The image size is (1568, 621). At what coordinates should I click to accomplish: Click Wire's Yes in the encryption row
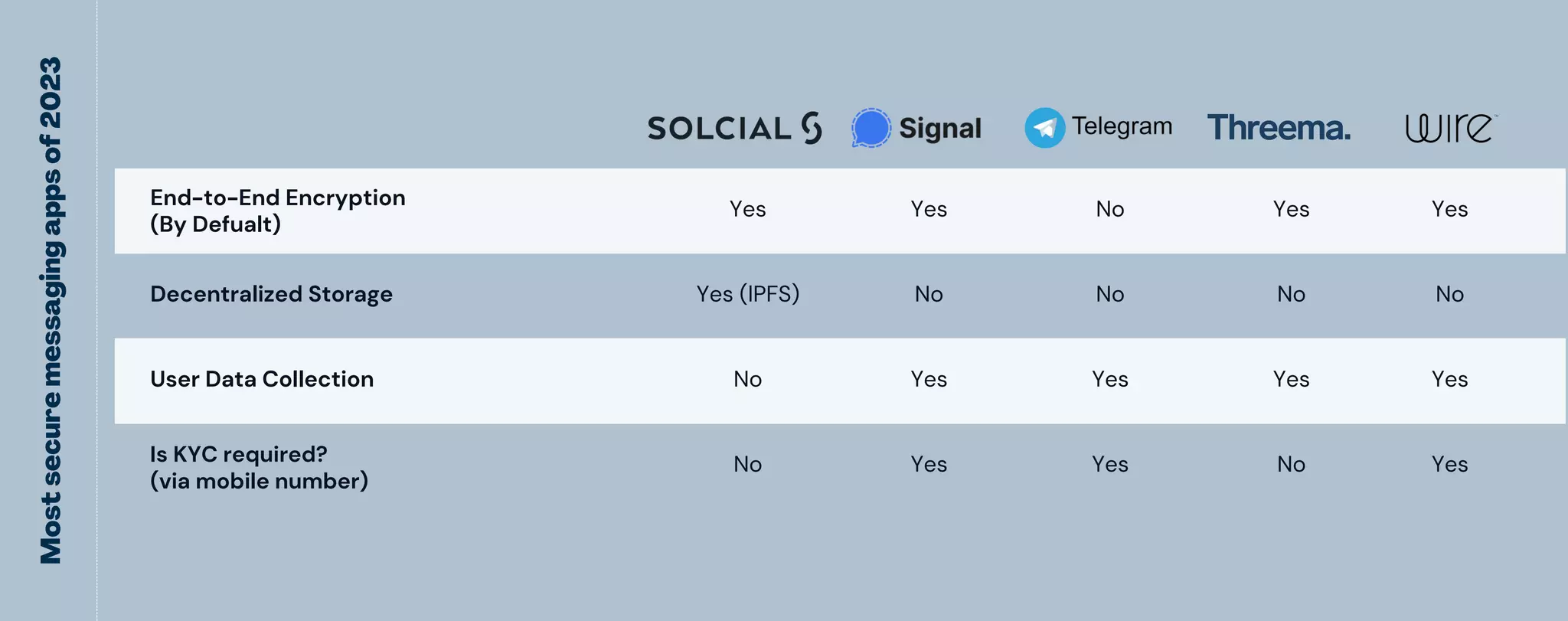click(1449, 209)
